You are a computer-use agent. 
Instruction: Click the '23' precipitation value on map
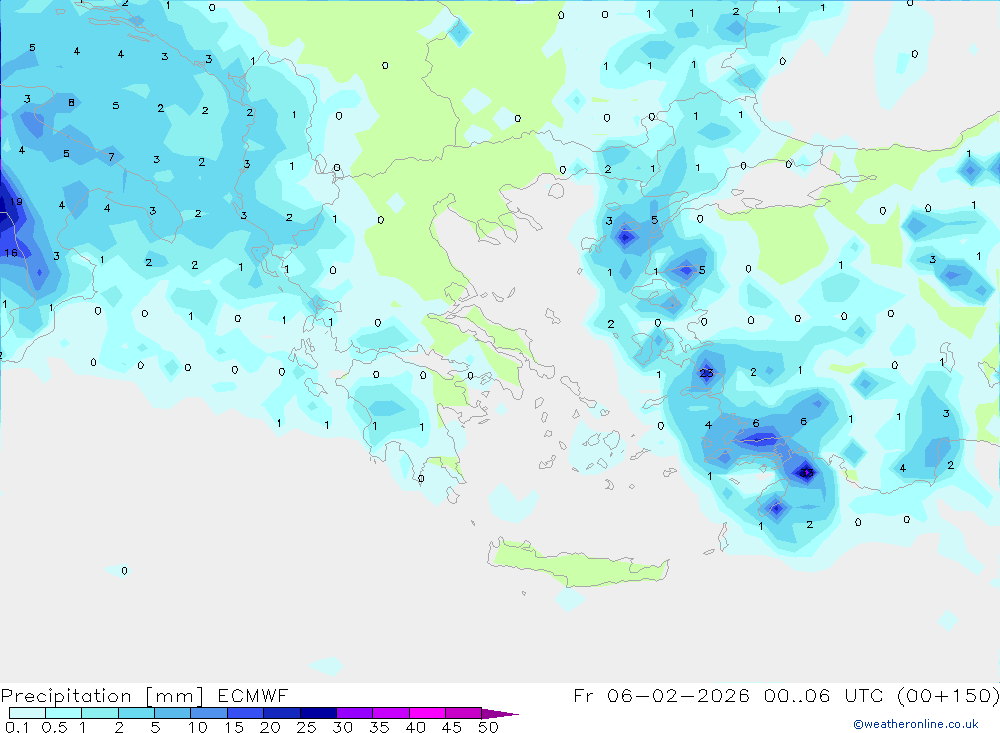coord(707,373)
